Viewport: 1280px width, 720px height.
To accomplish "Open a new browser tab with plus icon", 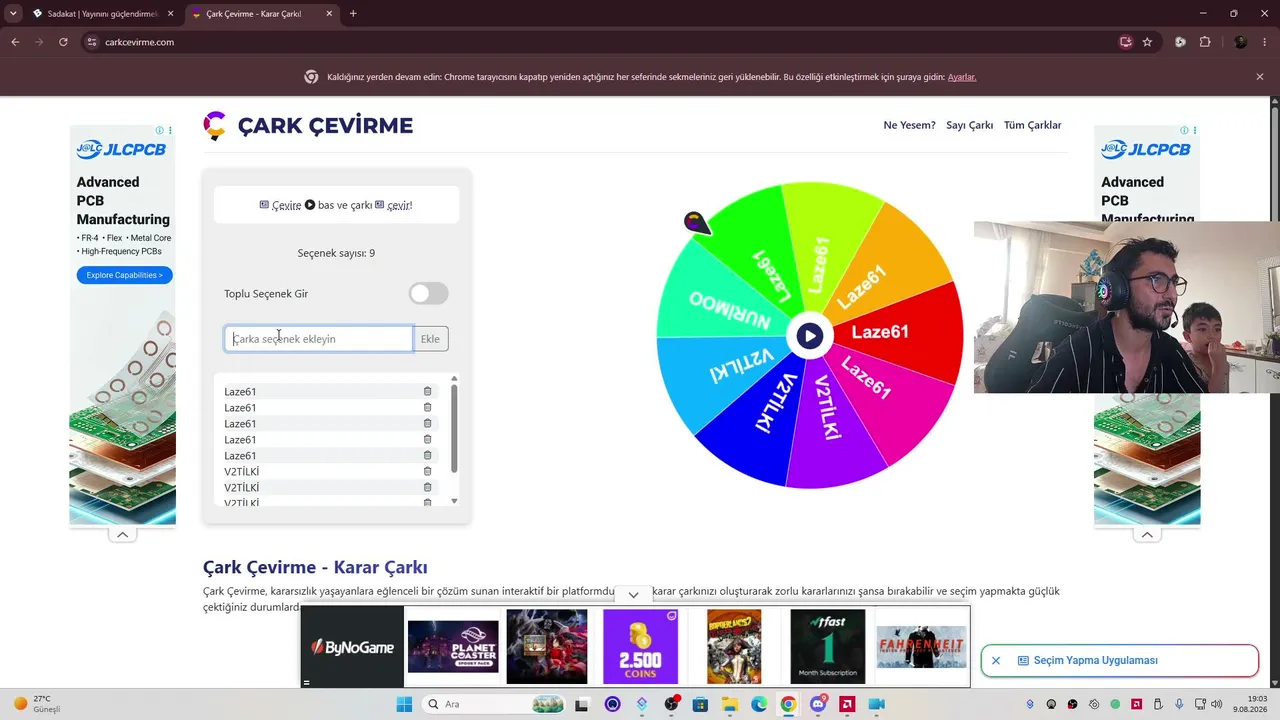I will pyautogui.click(x=353, y=14).
